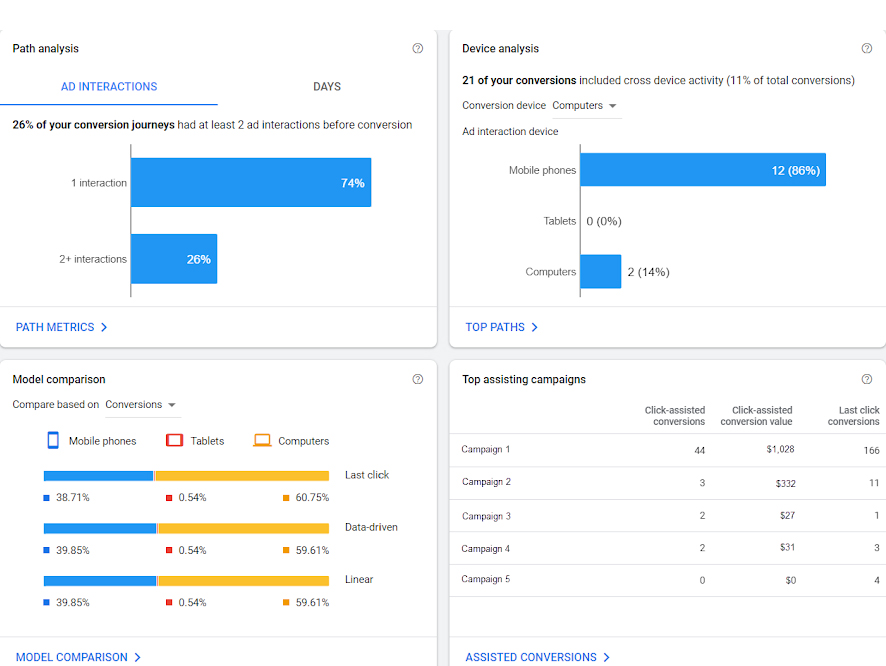
Task: Click the Last click model bar
Action: click(186, 476)
